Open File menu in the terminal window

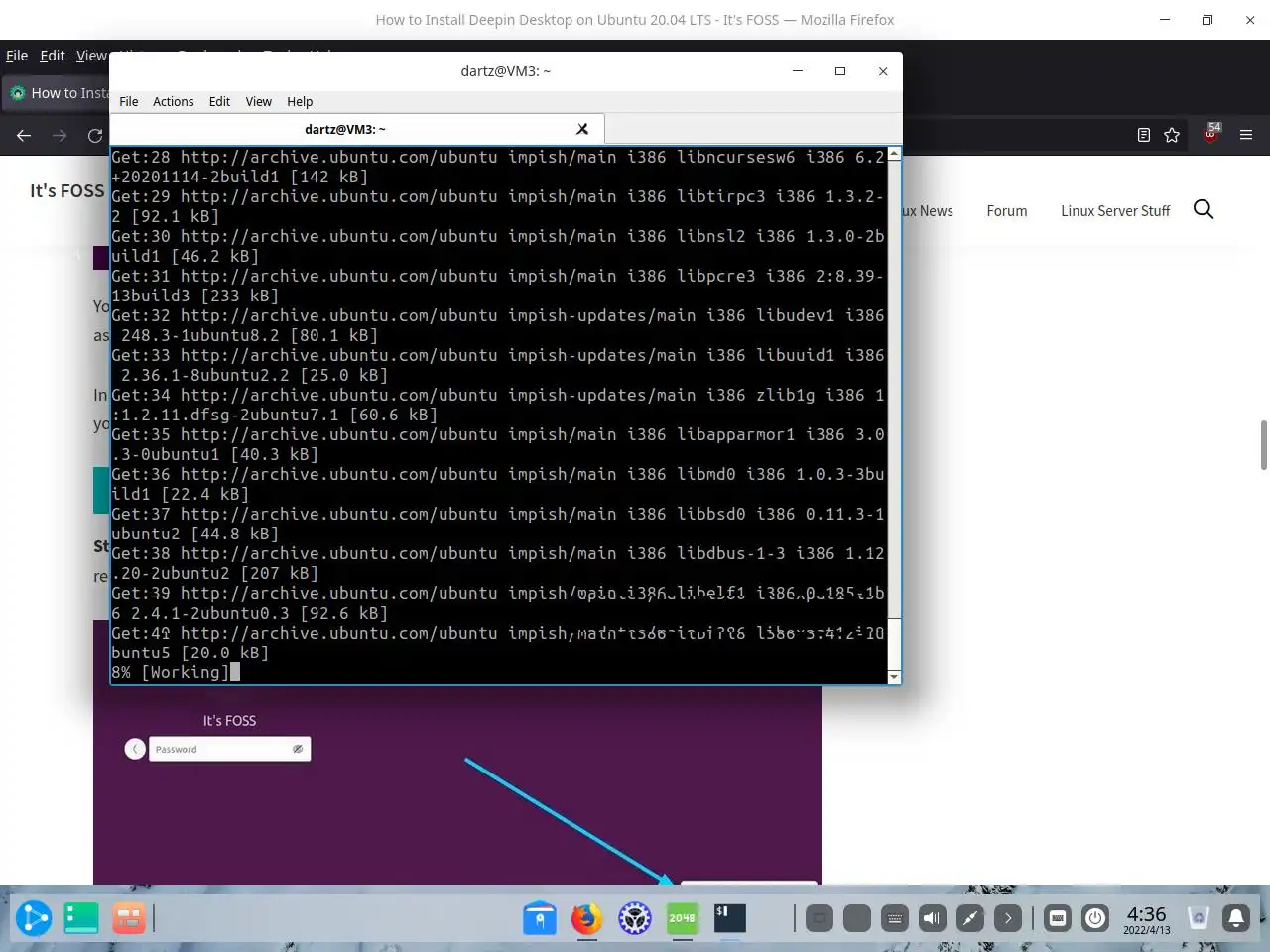(x=129, y=101)
